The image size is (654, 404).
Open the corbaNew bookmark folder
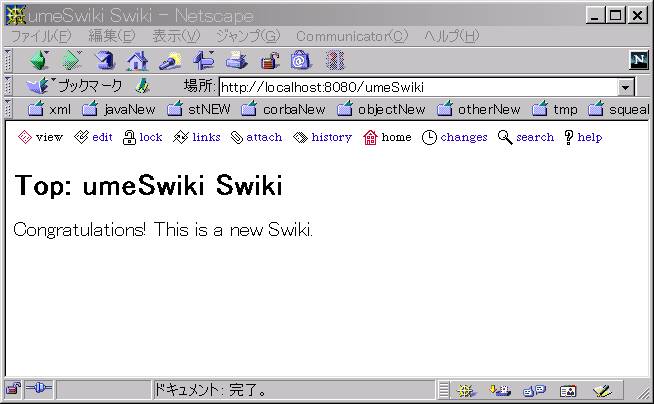tap(283, 109)
